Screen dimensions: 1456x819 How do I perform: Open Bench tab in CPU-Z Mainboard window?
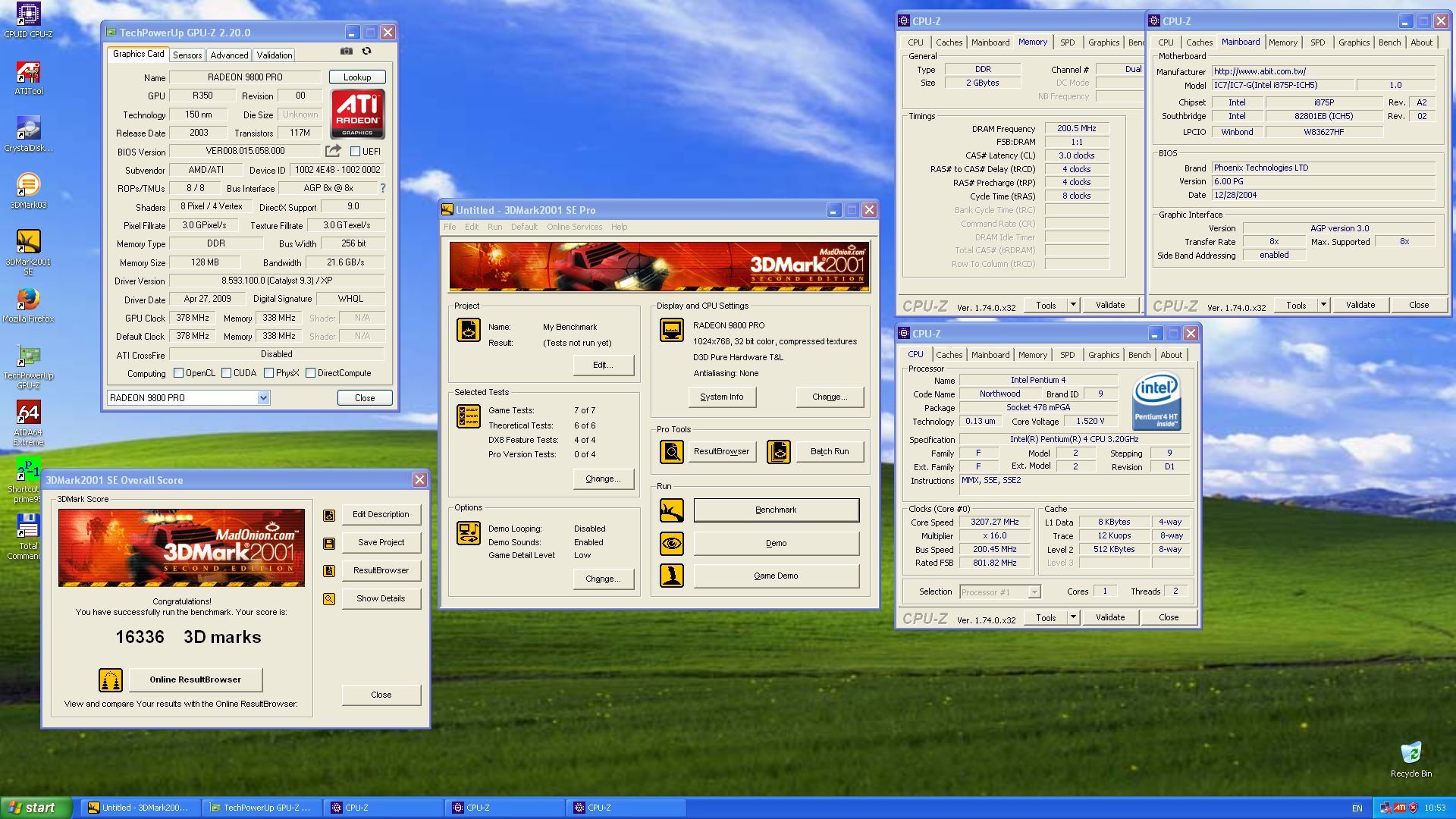1389,42
